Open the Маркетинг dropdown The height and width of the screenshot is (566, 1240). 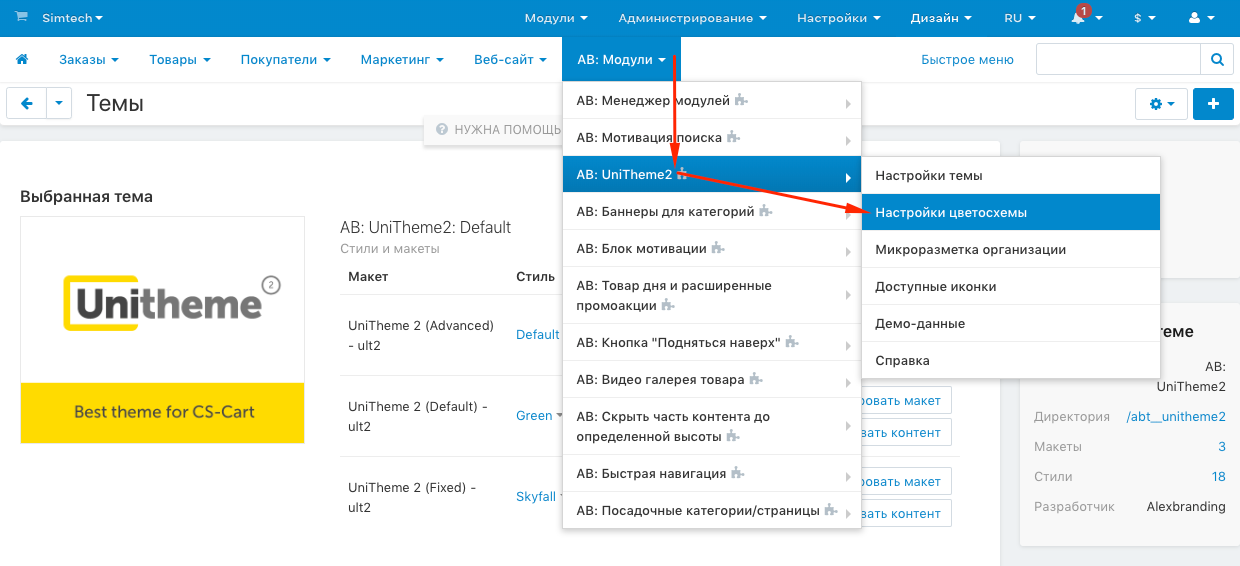click(402, 60)
